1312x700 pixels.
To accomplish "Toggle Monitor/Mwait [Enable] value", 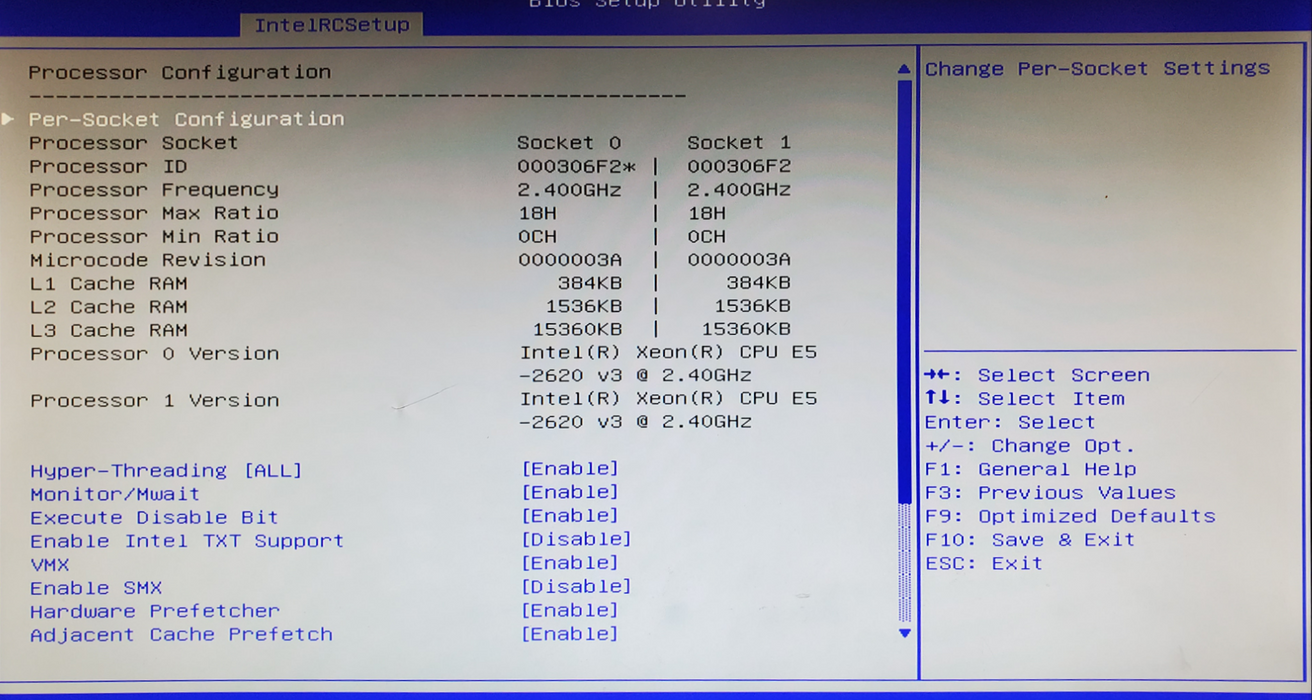I will (x=570, y=492).
